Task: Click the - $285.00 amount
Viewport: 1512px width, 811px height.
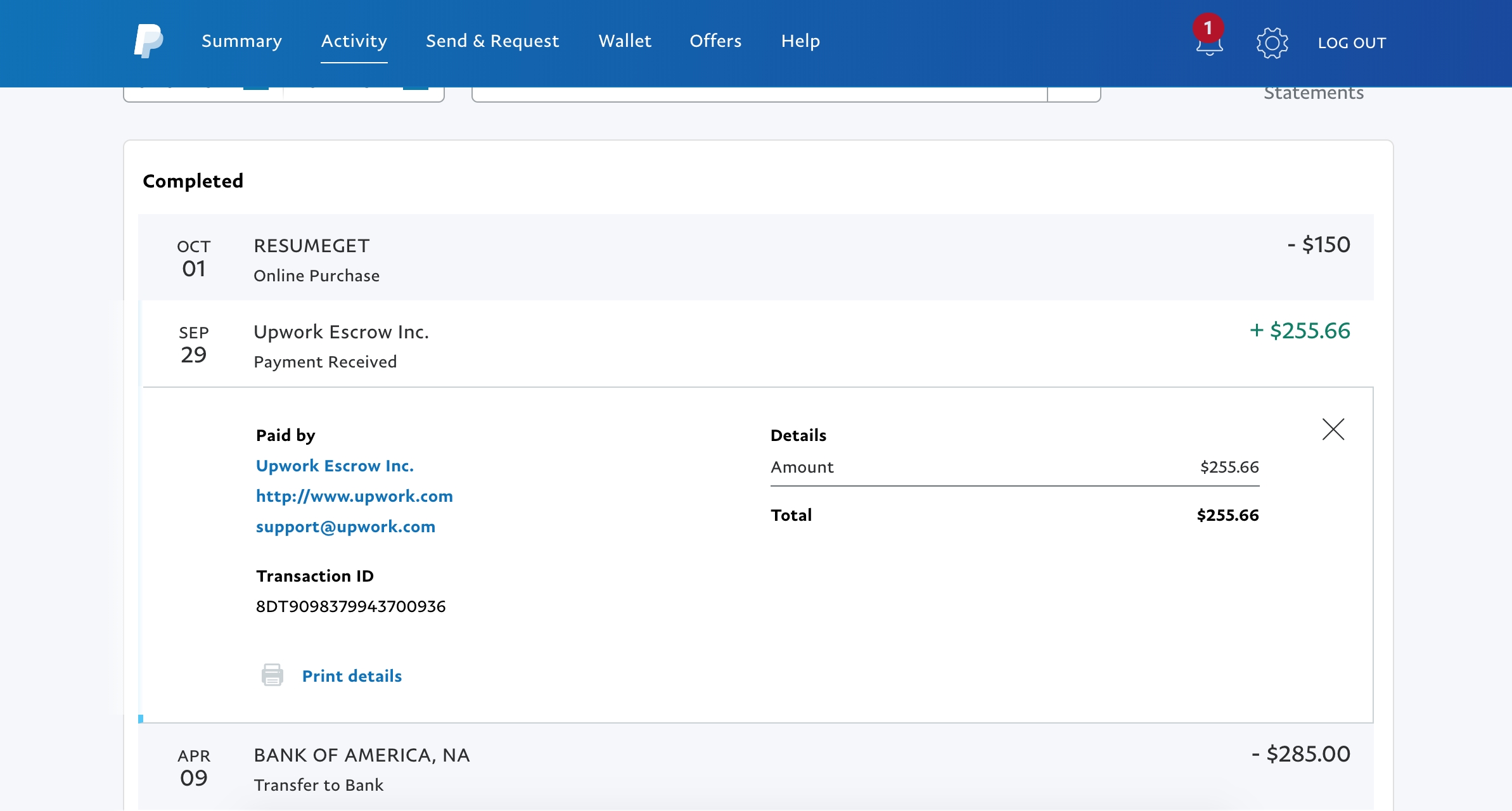Action: click(1301, 754)
